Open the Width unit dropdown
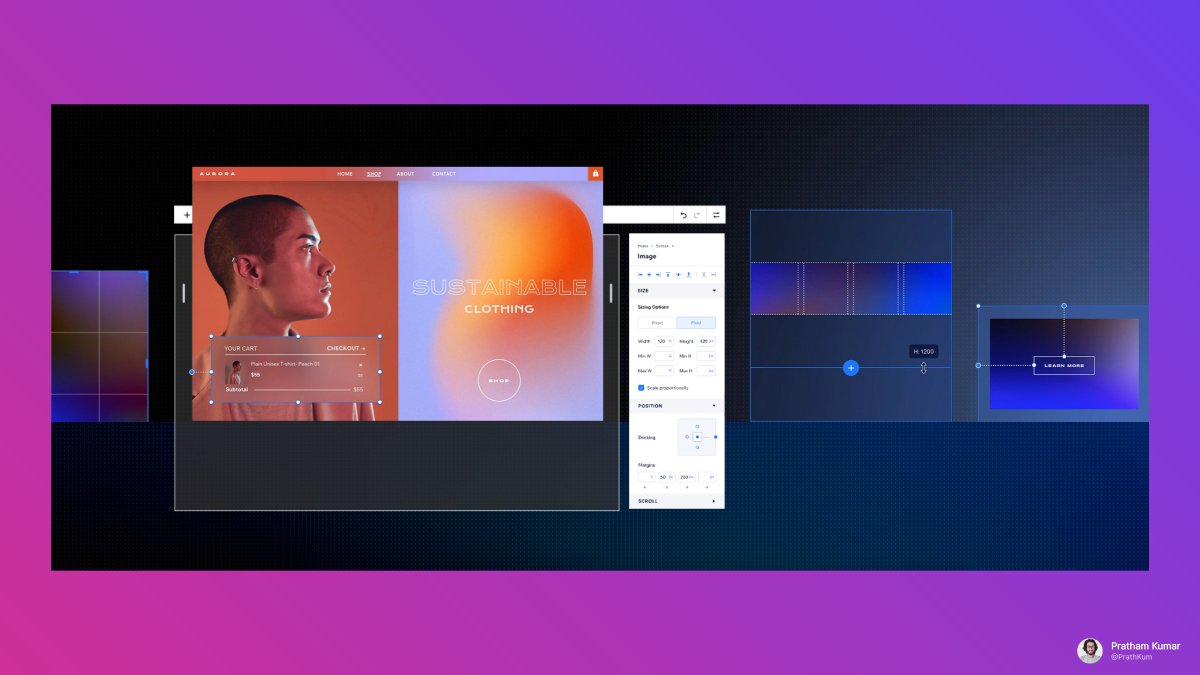1200x675 pixels. click(x=670, y=341)
